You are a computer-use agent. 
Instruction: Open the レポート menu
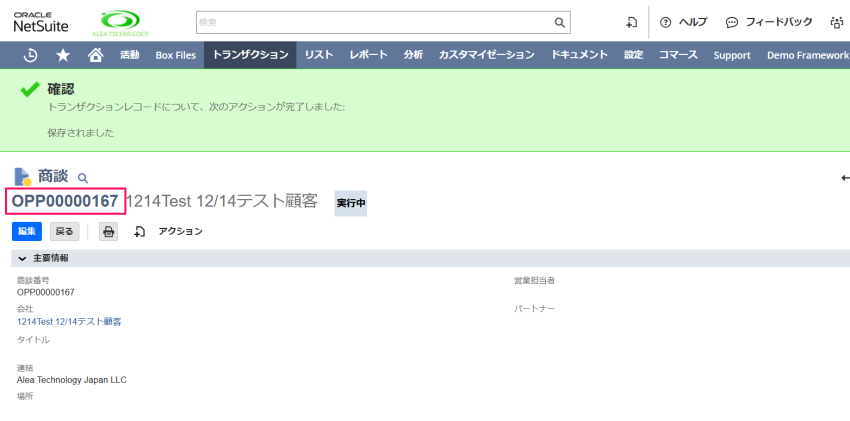click(x=369, y=55)
